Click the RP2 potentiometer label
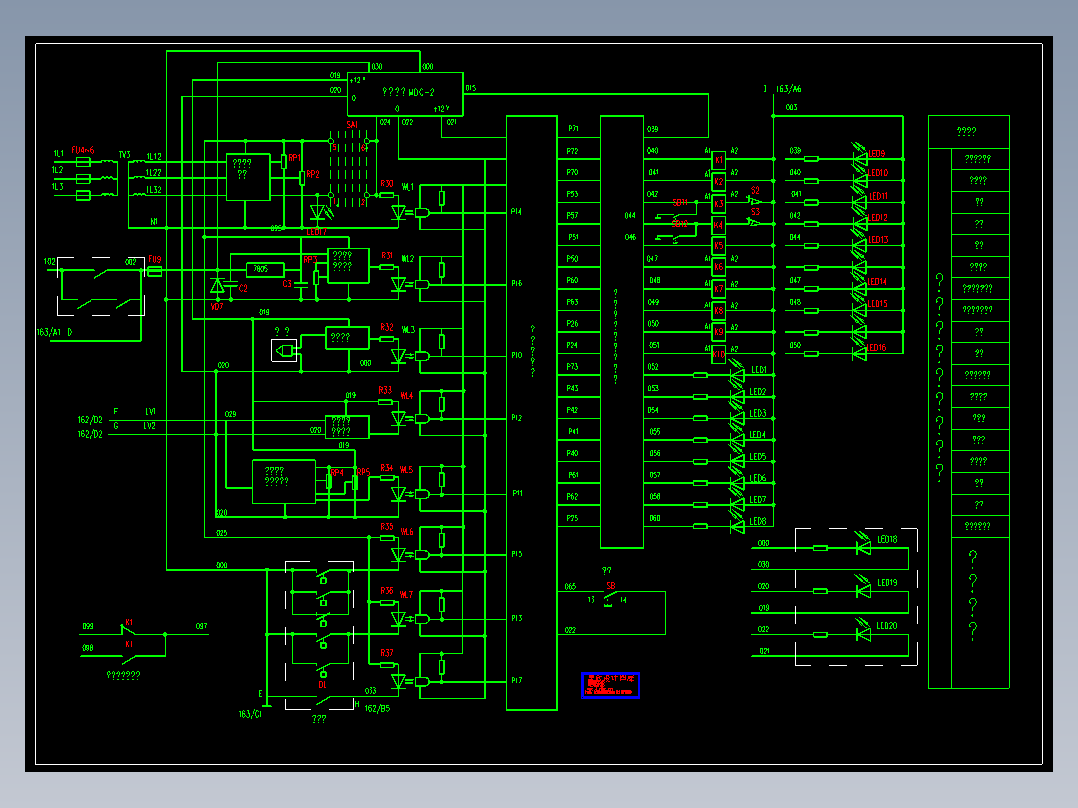Image resolution: width=1078 pixels, height=808 pixels. 313,174
